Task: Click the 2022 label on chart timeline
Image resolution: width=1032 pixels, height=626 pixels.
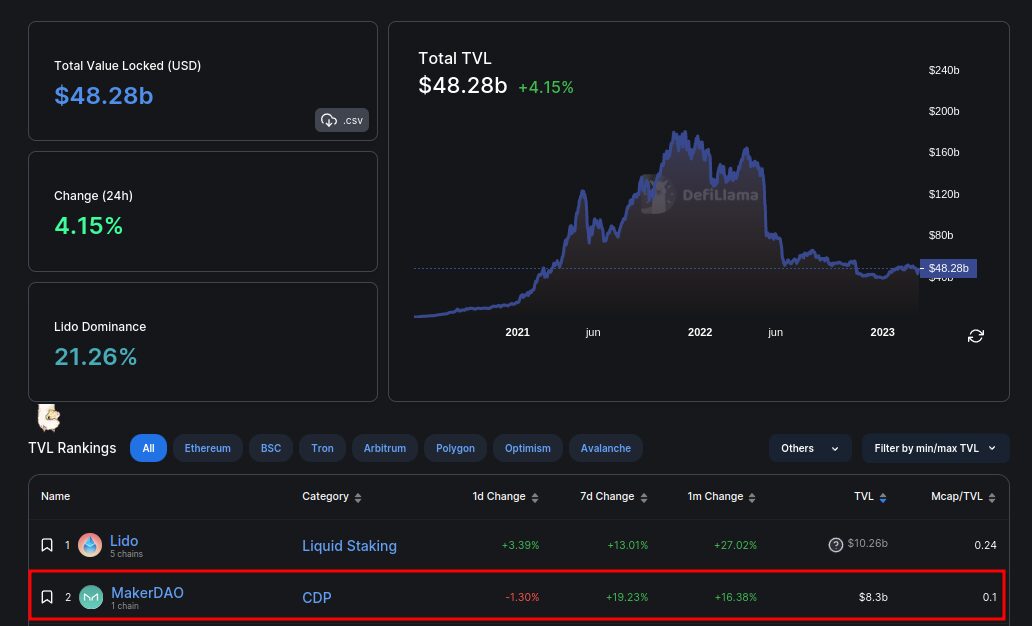Action: pyautogui.click(x=700, y=332)
